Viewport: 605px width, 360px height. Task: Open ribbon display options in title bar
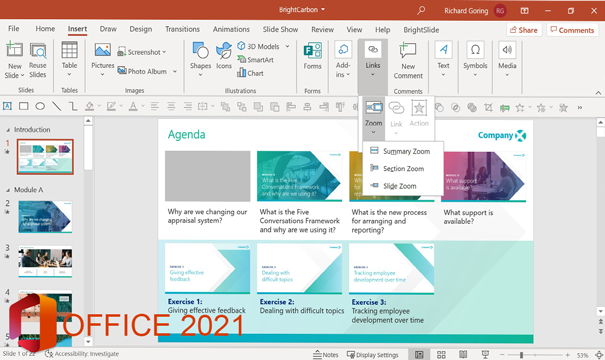(x=524, y=11)
